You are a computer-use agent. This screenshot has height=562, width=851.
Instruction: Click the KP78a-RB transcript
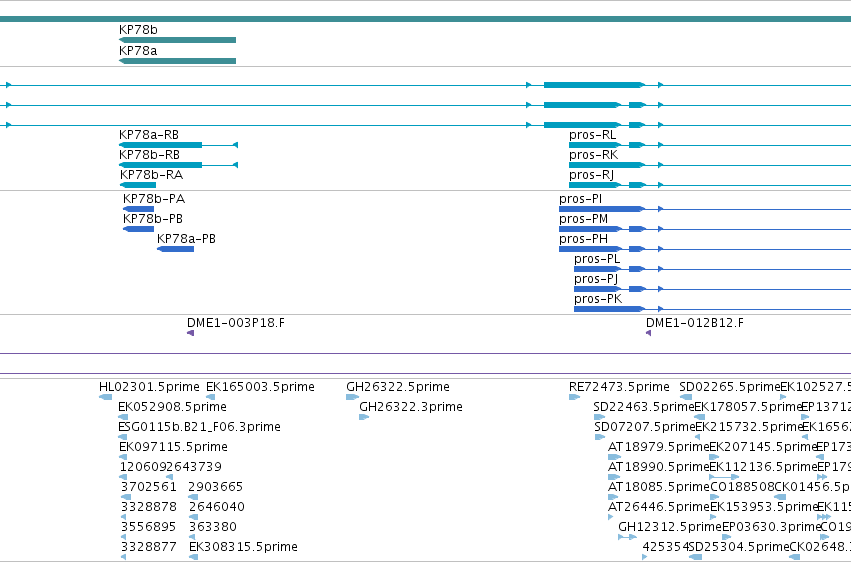pos(179,145)
